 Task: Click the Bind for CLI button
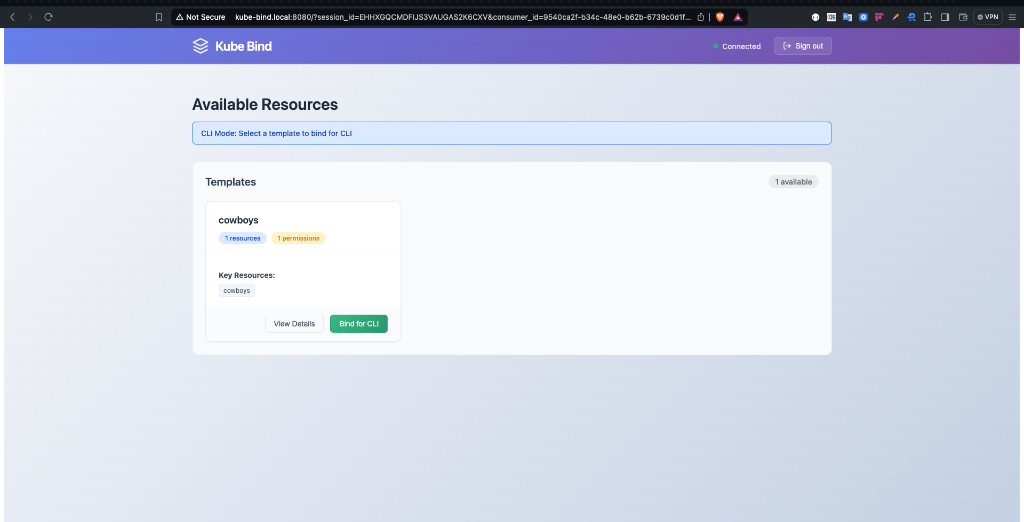click(x=359, y=323)
